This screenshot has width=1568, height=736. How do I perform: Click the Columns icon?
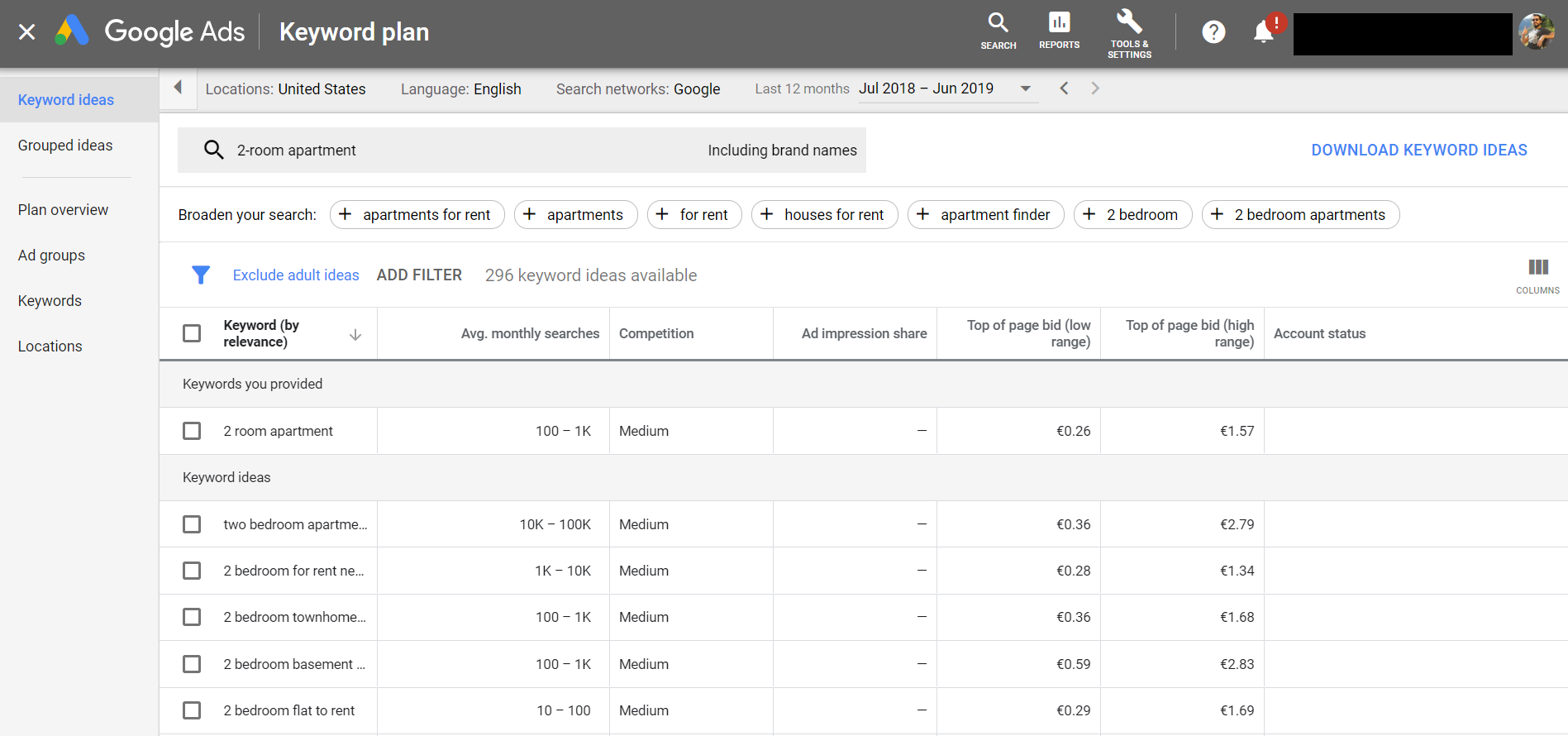coord(1537,275)
